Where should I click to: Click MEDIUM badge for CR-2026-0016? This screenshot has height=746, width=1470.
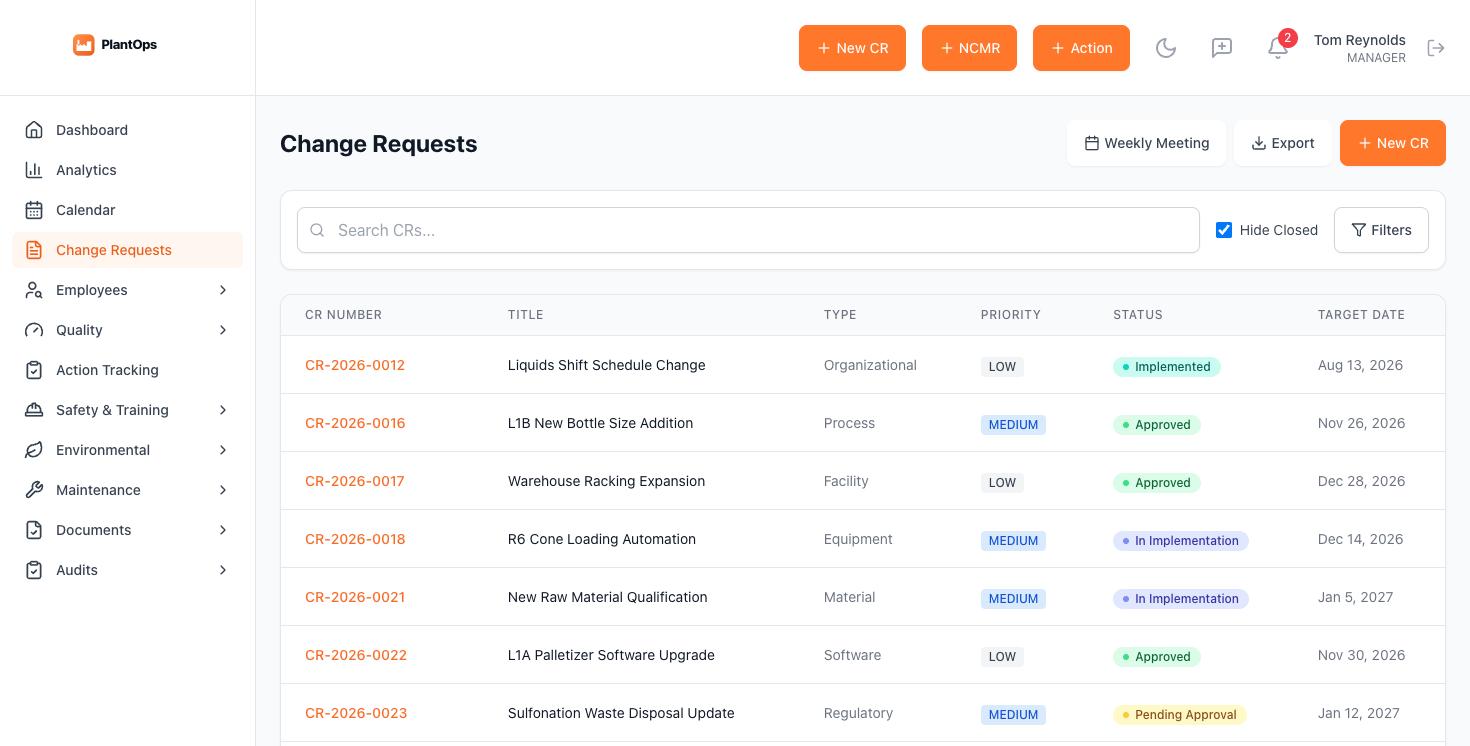(x=1013, y=425)
